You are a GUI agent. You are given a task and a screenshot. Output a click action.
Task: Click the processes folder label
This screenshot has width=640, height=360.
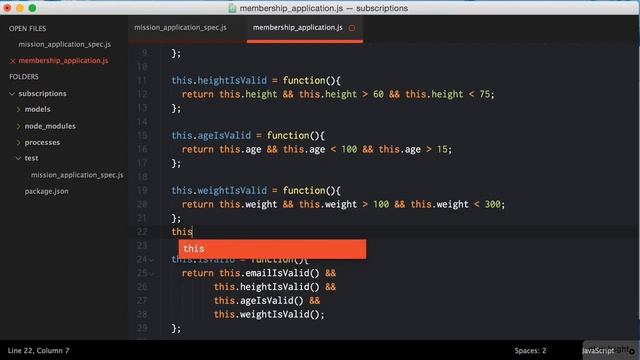click(x=42, y=142)
